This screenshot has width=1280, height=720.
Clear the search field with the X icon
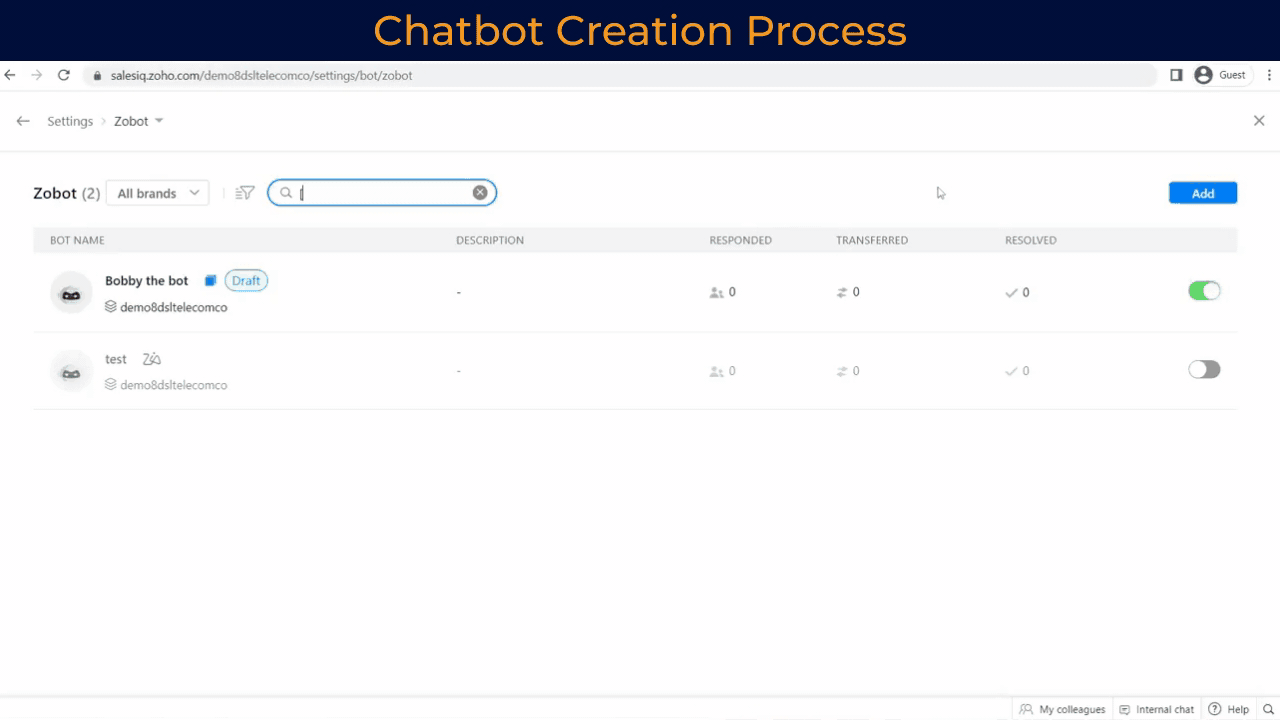[x=480, y=193]
